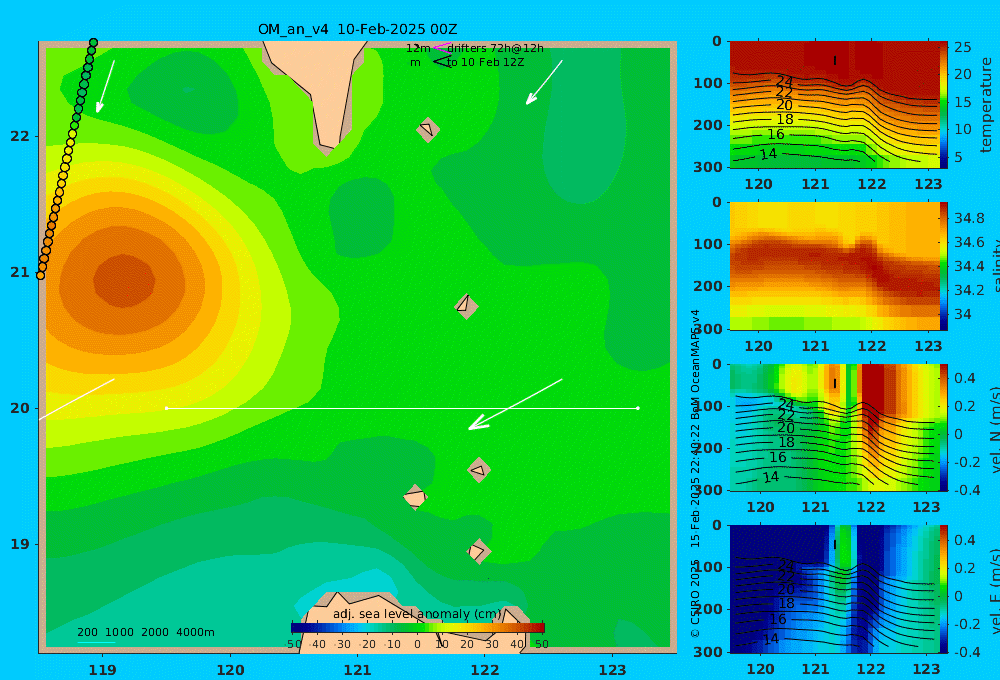This screenshot has width=1000, height=680.
Task: Click the magenta drifter arrow in the legend
Action: [x=441, y=47]
